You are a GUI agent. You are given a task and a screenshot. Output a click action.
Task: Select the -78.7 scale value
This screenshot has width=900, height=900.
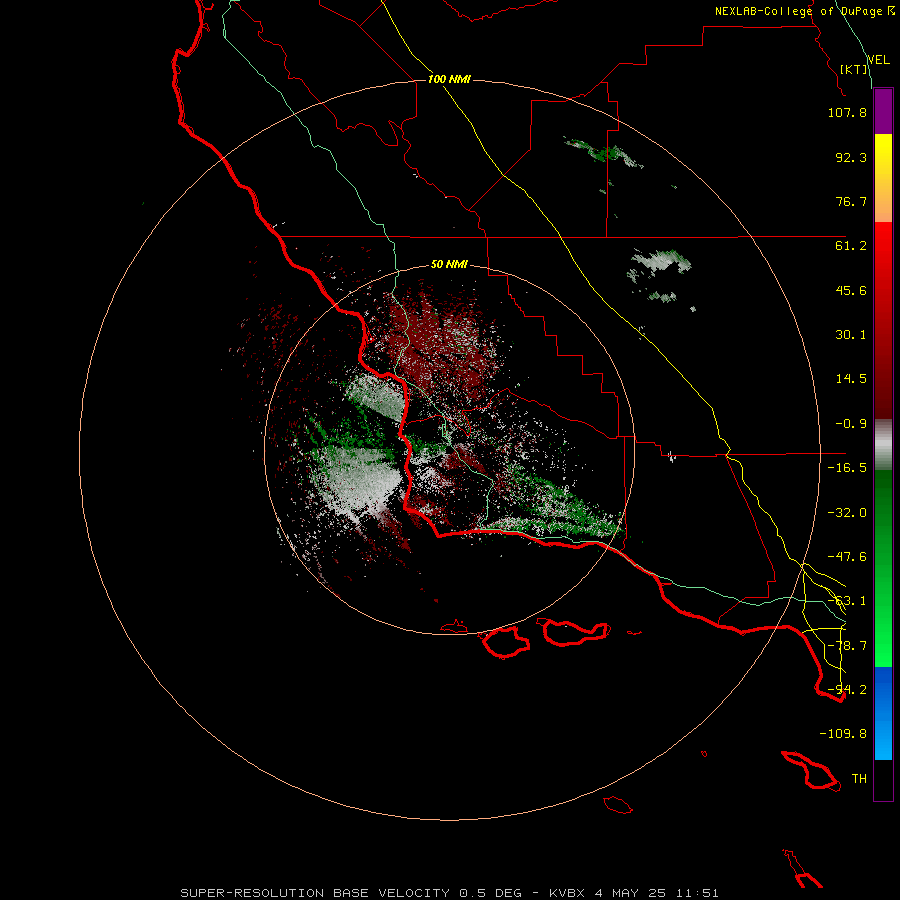click(847, 646)
